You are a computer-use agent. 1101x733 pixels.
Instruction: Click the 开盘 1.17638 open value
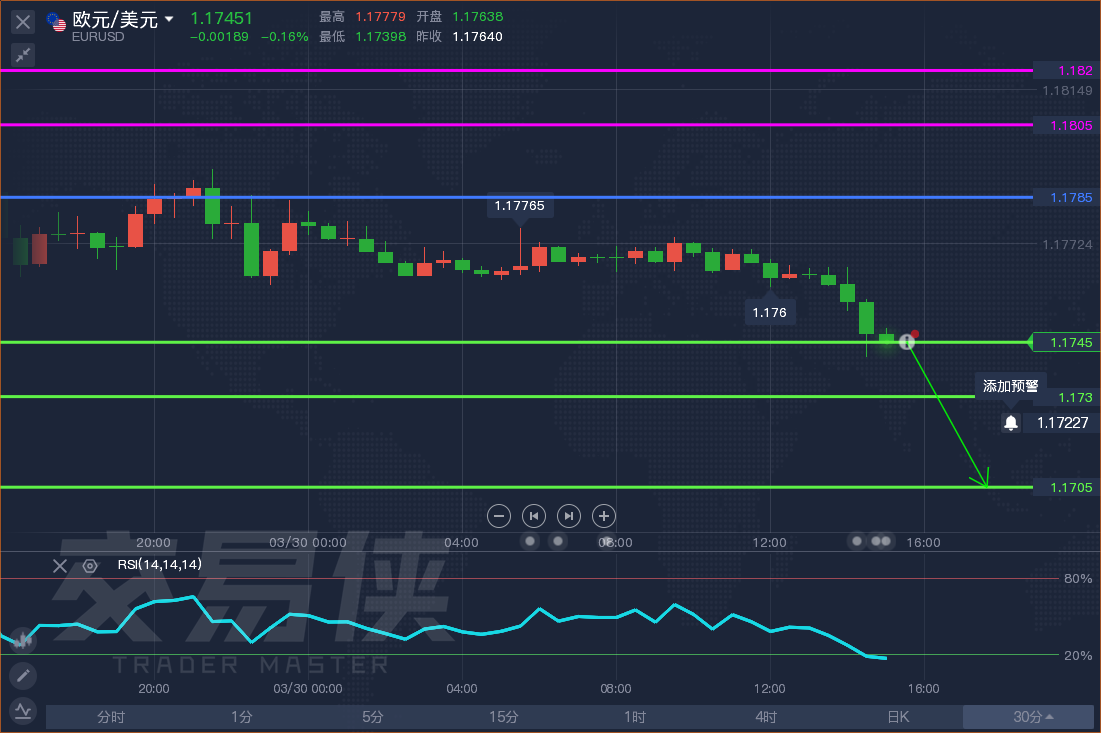click(x=460, y=16)
